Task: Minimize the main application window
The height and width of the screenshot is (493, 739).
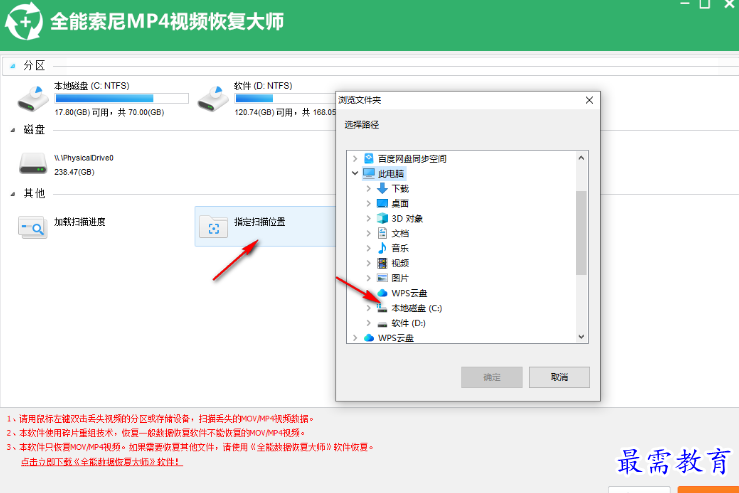Action: [x=685, y=3]
